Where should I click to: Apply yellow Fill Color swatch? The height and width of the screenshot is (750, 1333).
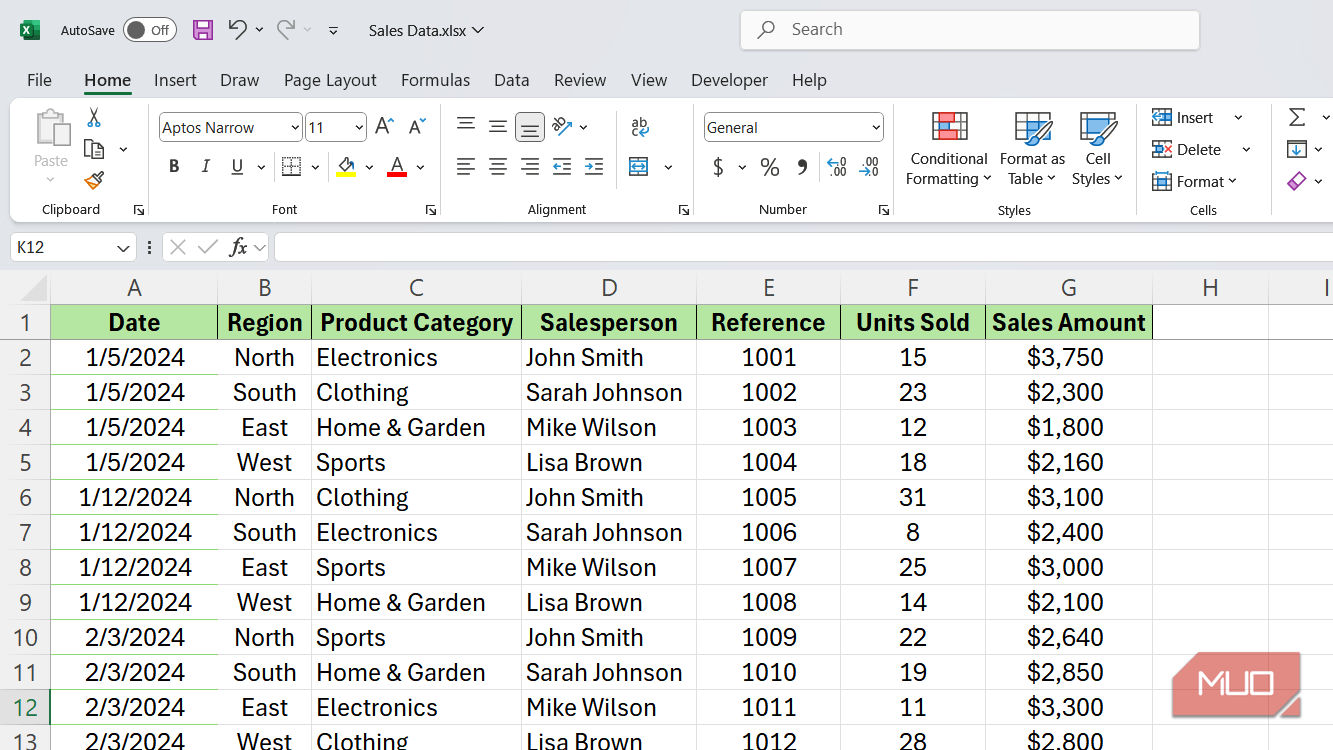[x=346, y=167]
